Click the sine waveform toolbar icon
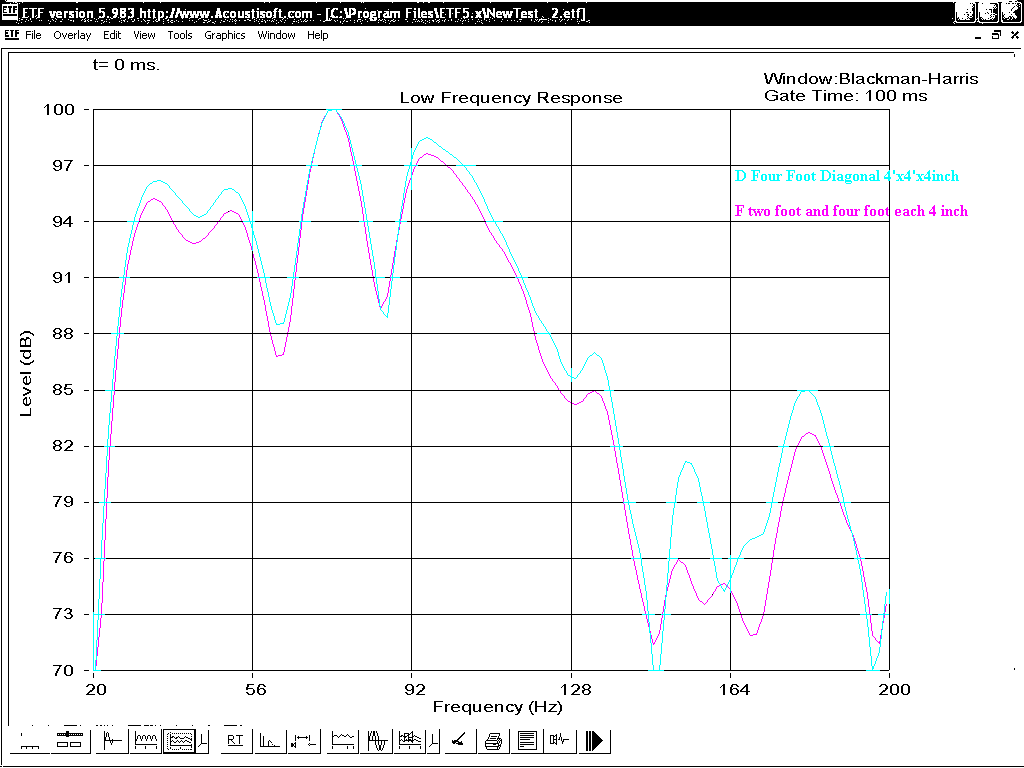The height and width of the screenshot is (768, 1024). pyautogui.click(x=377, y=741)
